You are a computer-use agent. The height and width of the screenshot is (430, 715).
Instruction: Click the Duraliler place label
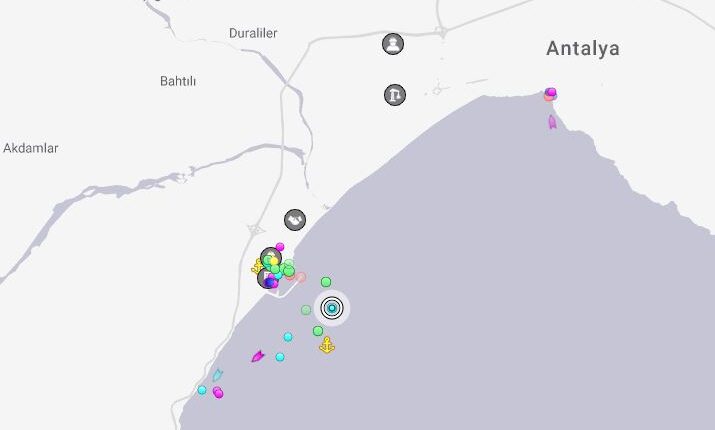253,33
